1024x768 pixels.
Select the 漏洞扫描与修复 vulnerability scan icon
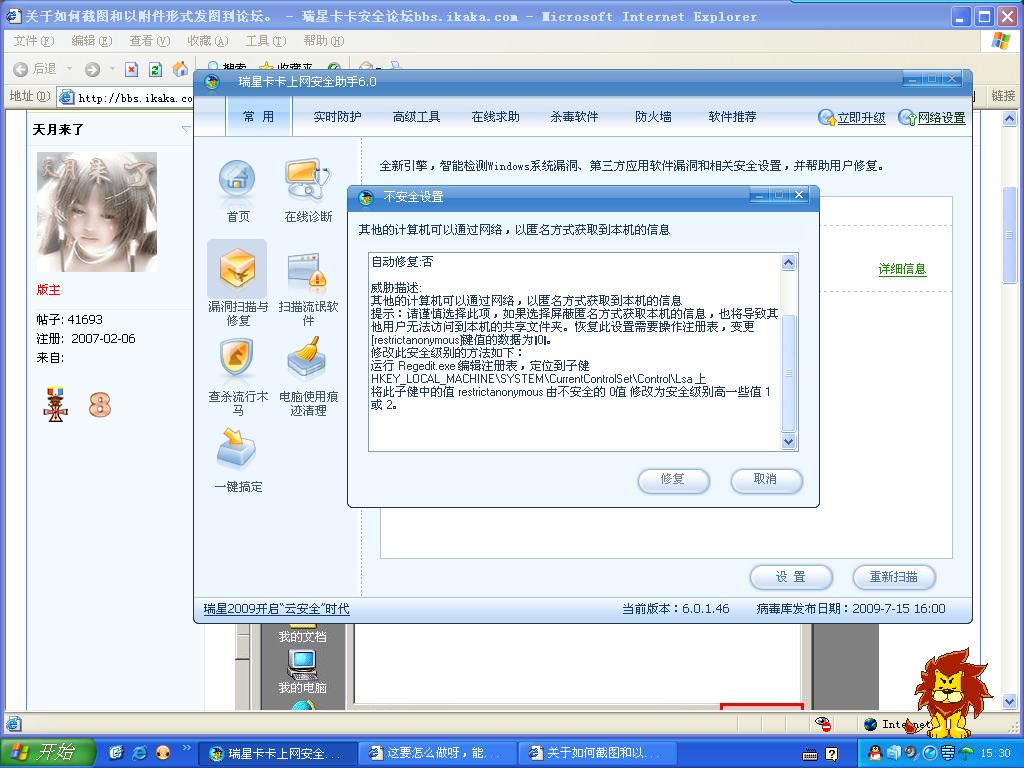click(x=237, y=269)
